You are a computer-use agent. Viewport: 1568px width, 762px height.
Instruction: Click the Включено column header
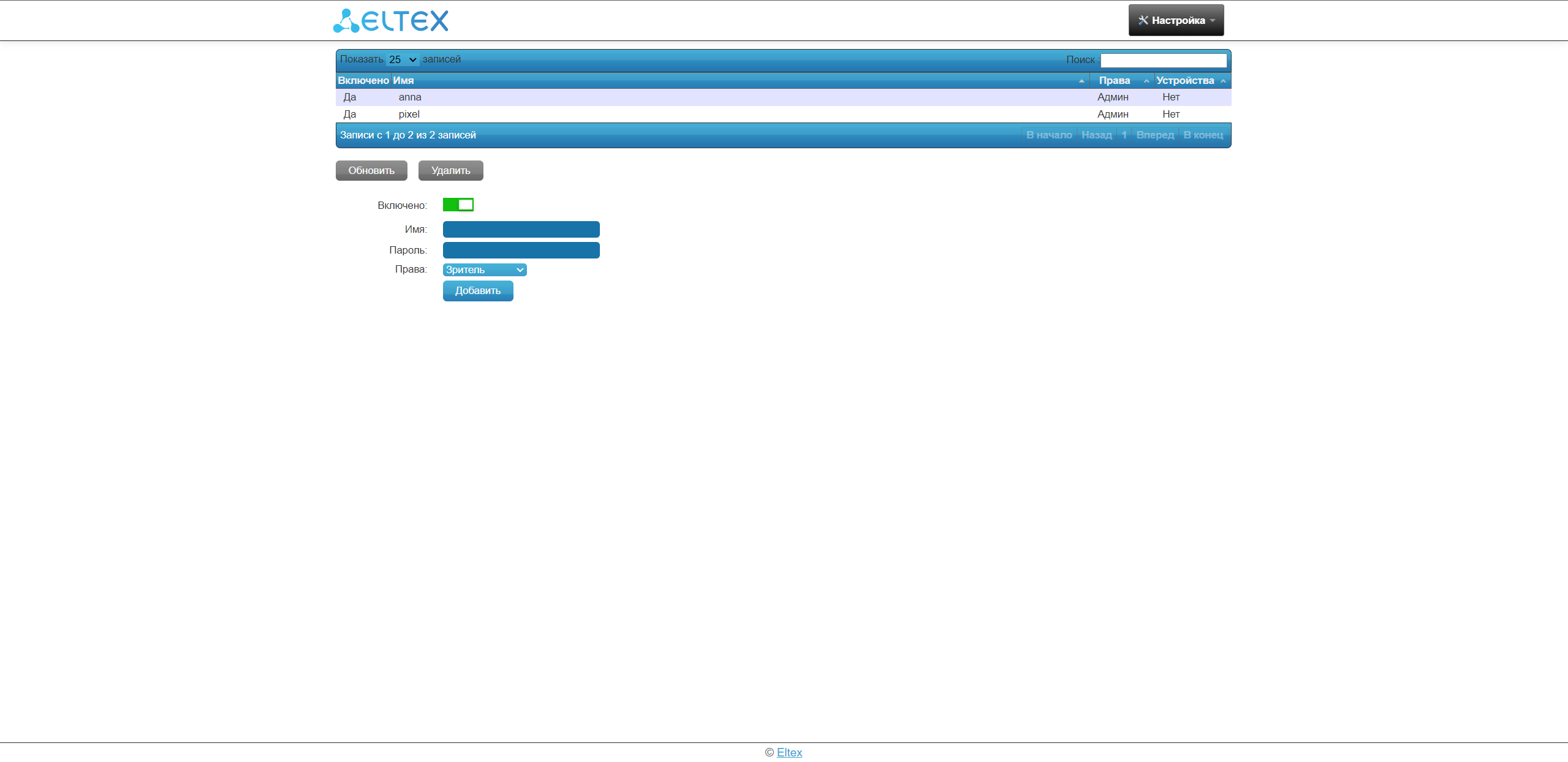[x=363, y=80]
